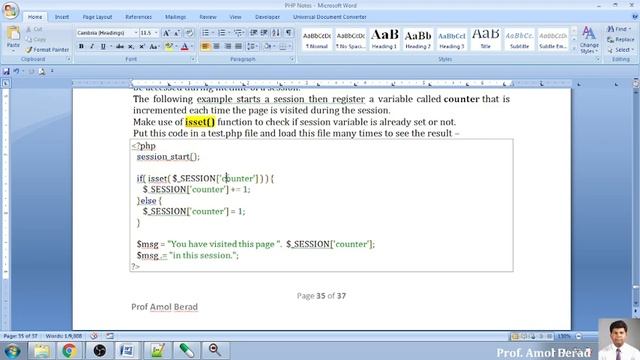Open the font name dropdown

pyautogui.click(x=136, y=33)
